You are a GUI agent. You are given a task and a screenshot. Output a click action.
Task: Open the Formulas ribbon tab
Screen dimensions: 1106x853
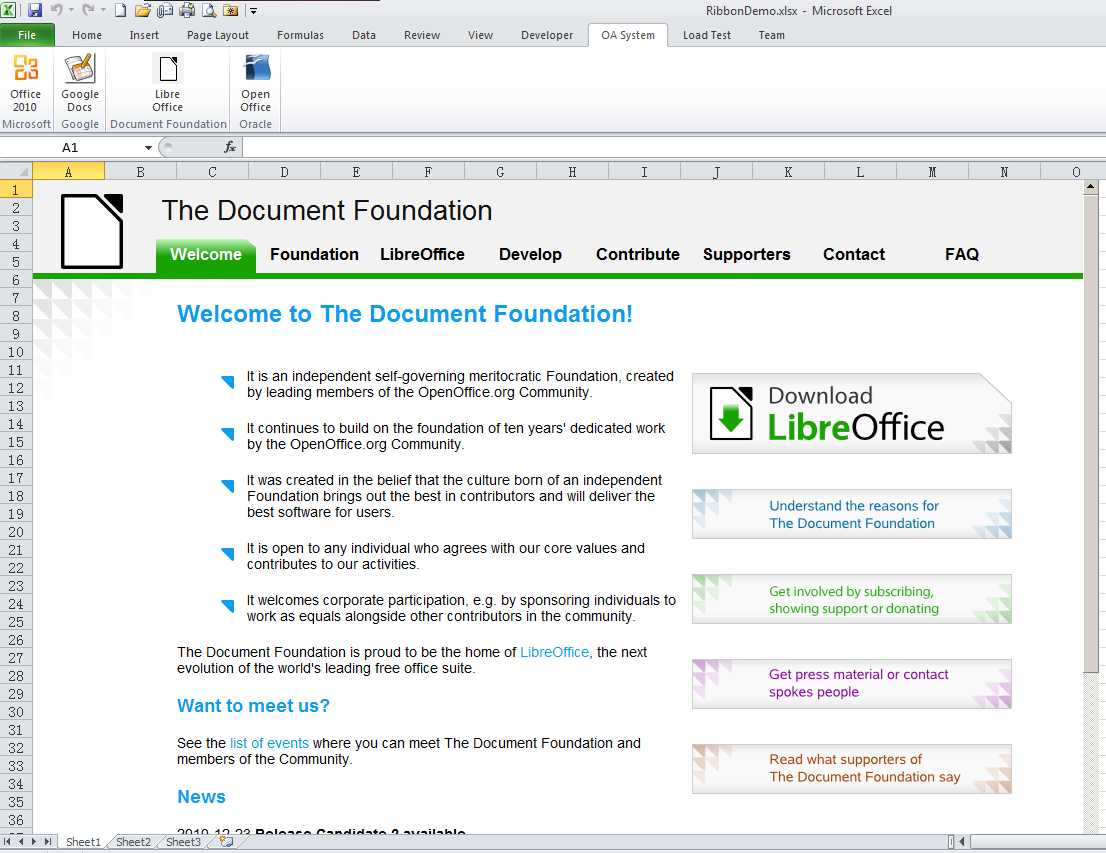(300, 35)
